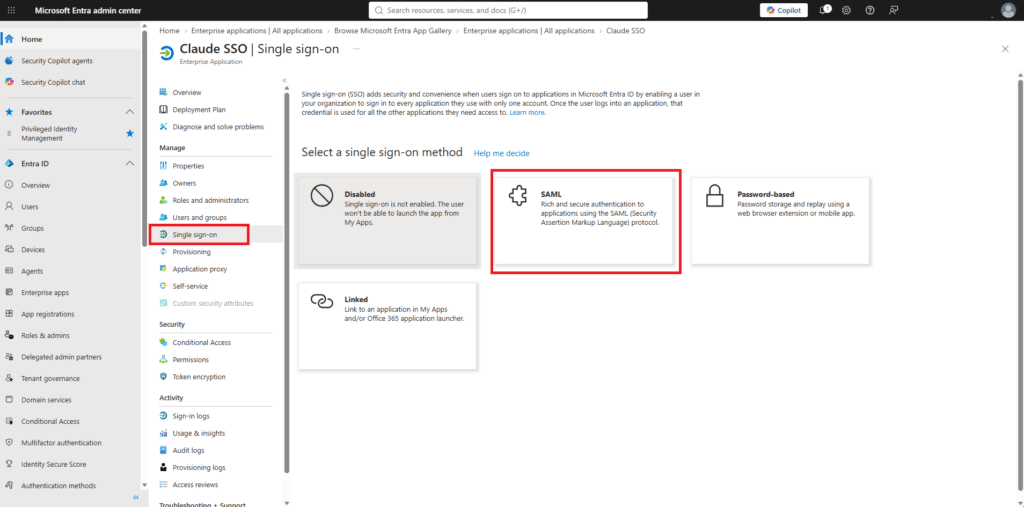Close the Claude SSO blade
The image size is (1024, 507).
1005,49
